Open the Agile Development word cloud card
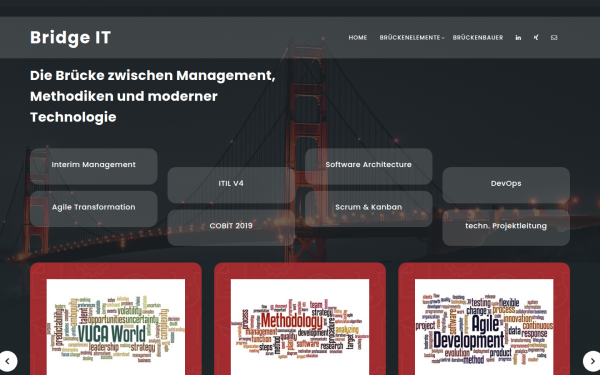 pyautogui.click(x=484, y=319)
